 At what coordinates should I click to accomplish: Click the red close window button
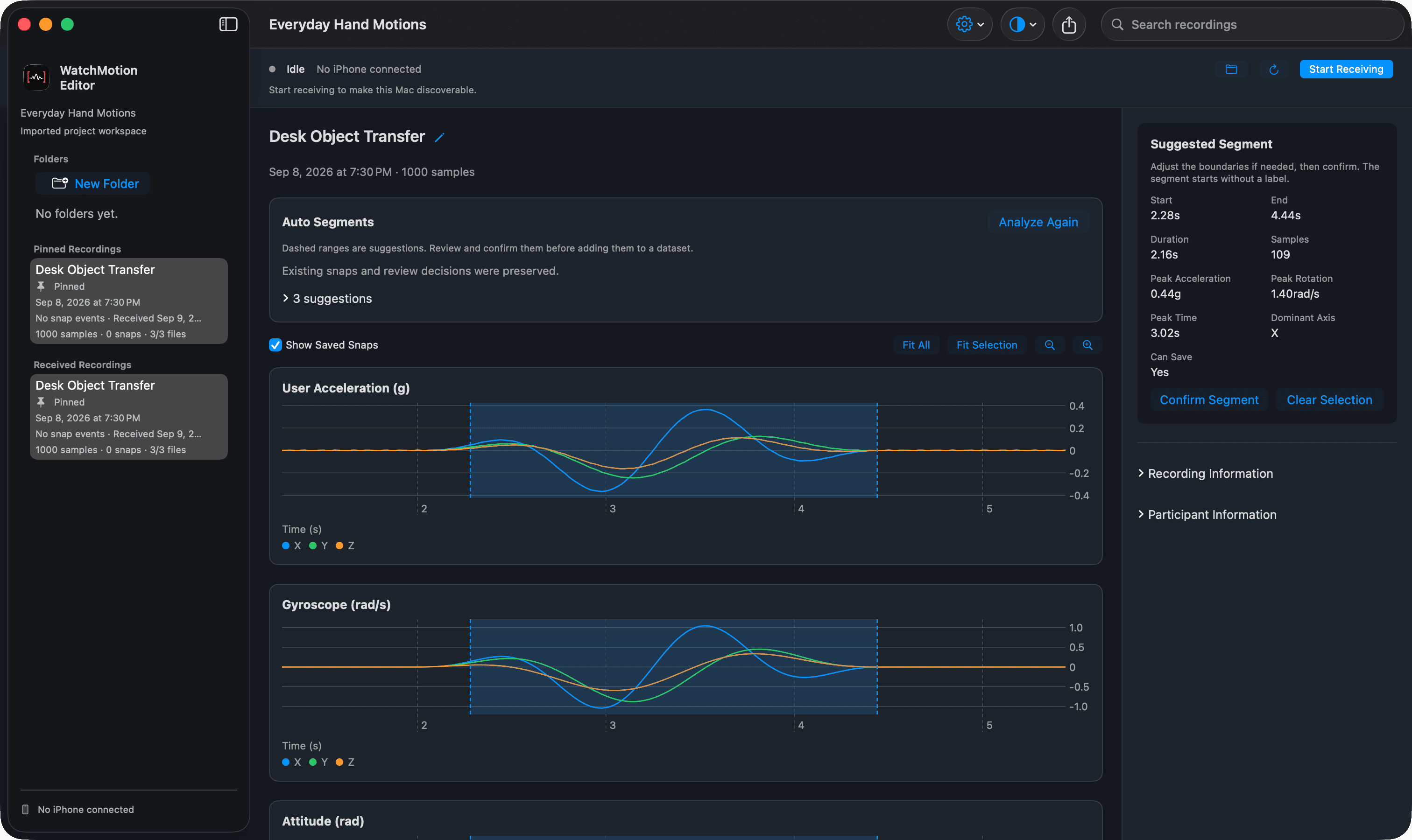[x=24, y=24]
